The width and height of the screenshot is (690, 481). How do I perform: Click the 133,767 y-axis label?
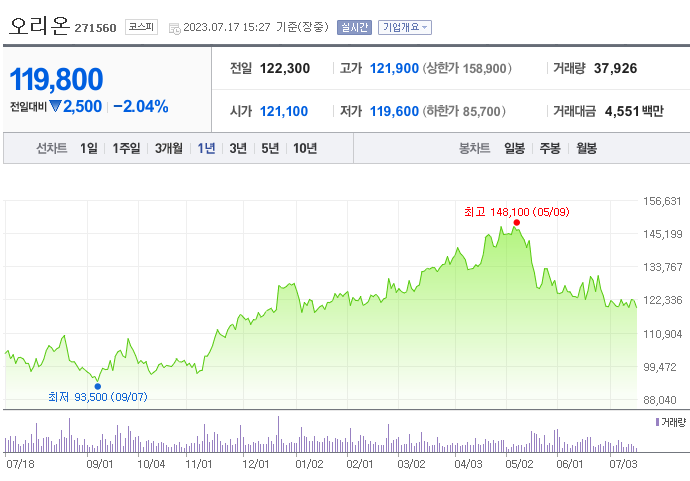pyautogui.click(x=662, y=267)
